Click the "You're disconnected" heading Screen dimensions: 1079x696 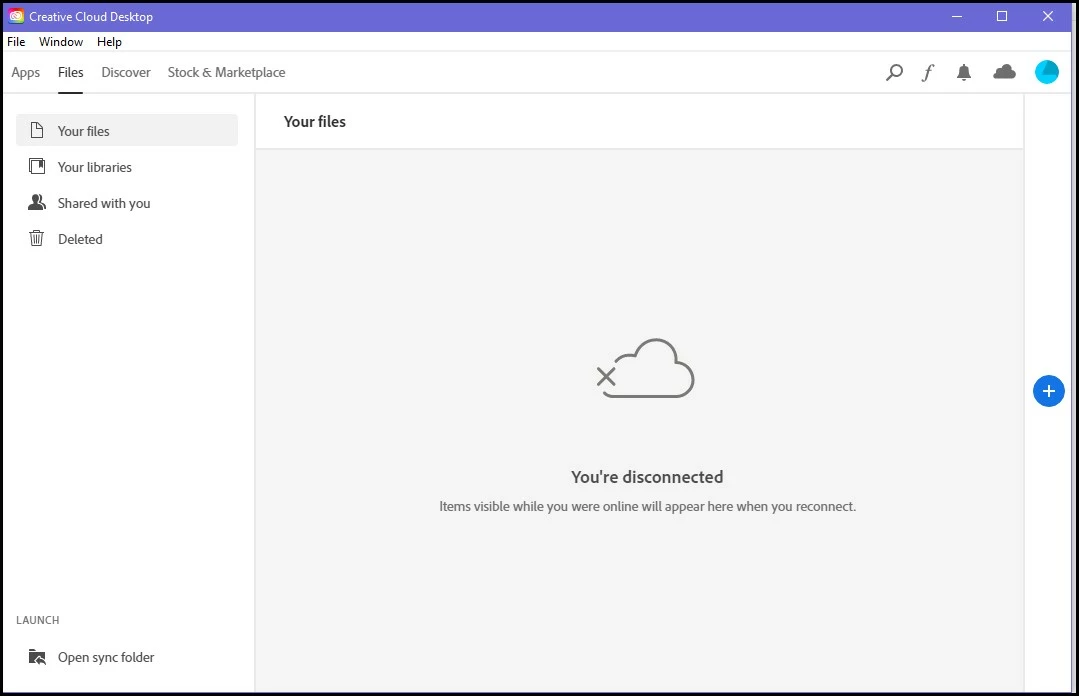click(647, 476)
